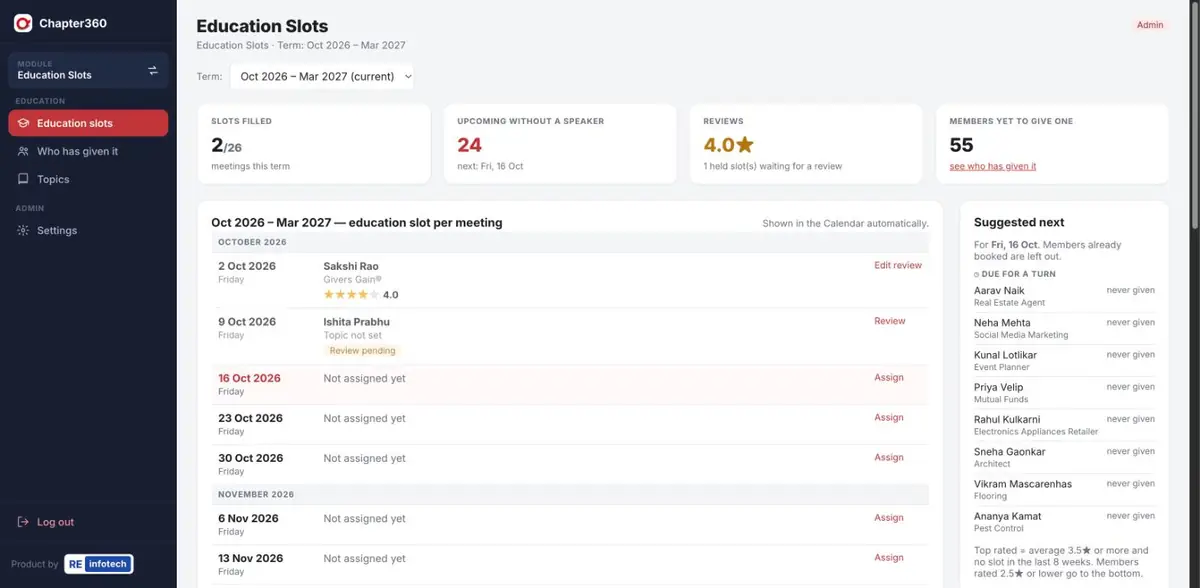Viewport: 1200px width, 588px height.
Task: Click the Slots Filled 2/26 card
Action: coord(314,144)
